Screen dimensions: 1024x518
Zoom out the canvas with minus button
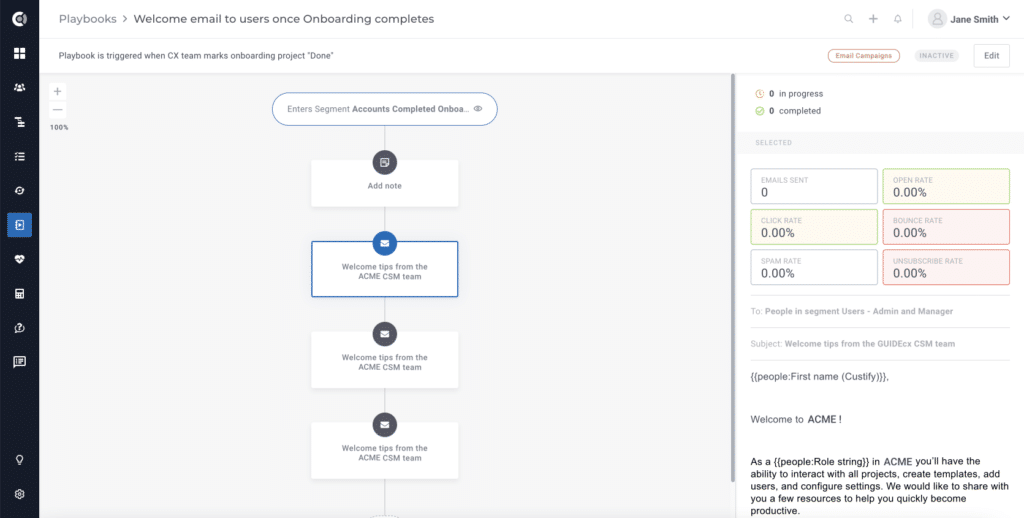click(57, 109)
